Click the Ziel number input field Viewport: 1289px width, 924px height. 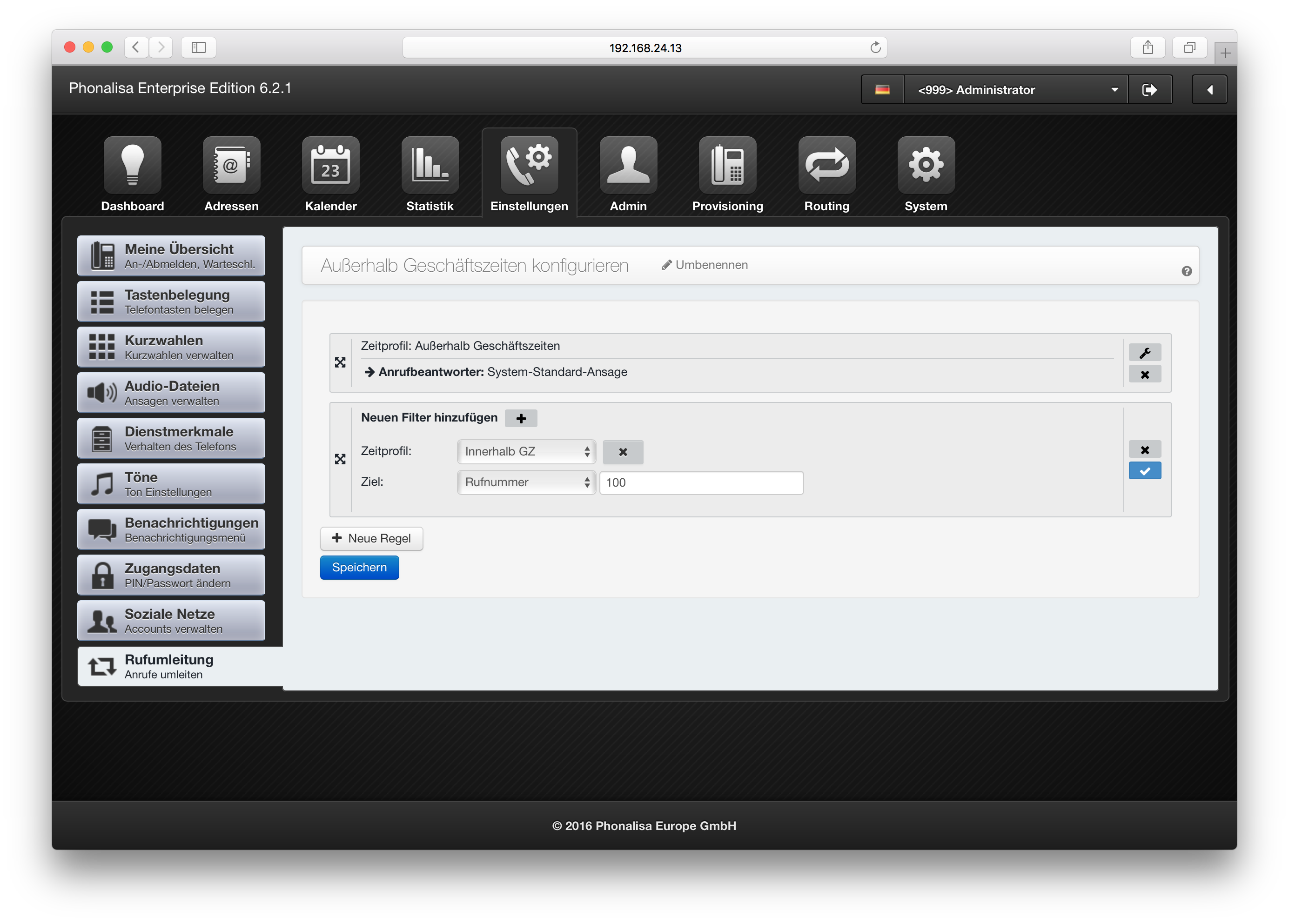point(701,482)
